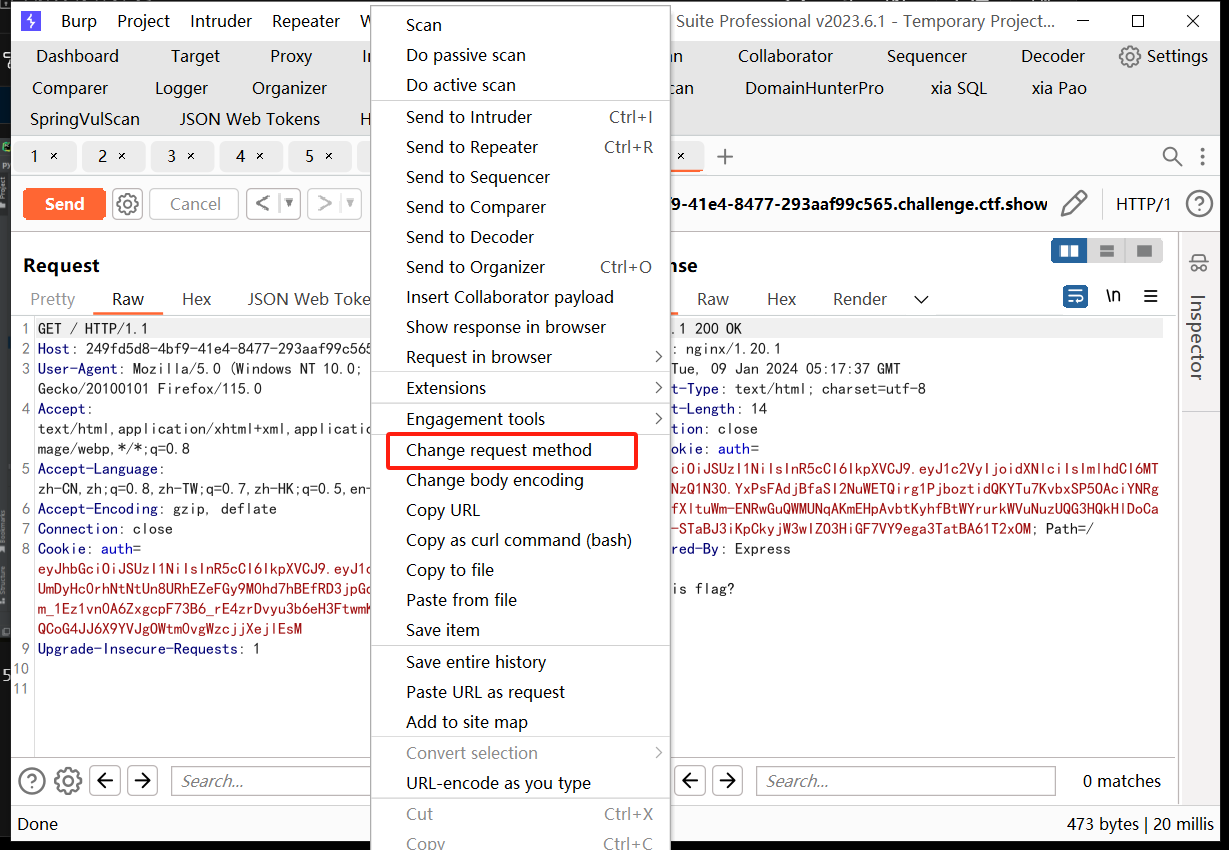1229x850 pixels.
Task: Click the Send button
Action: tap(64, 204)
